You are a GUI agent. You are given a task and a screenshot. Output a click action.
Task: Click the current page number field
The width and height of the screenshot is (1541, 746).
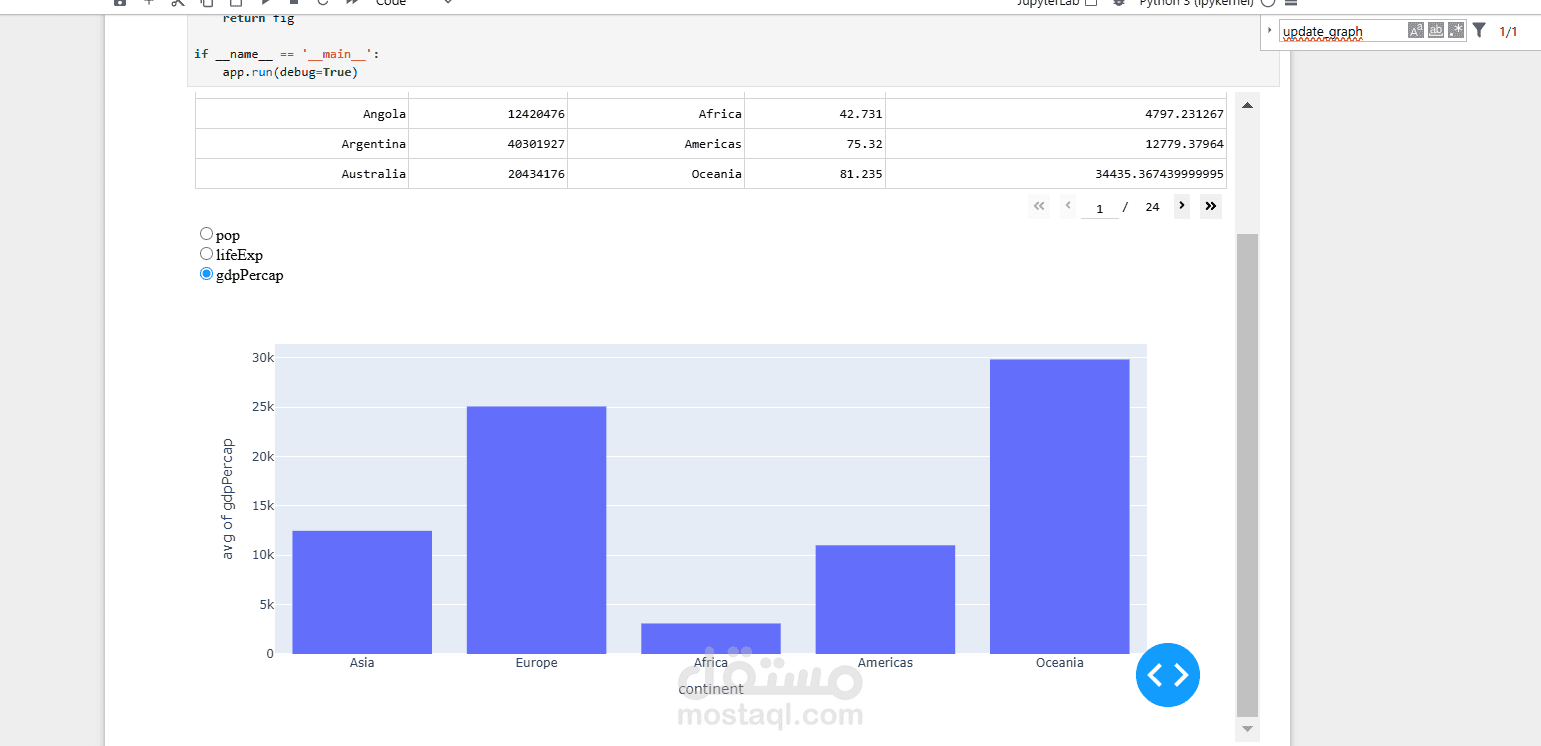coord(1100,208)
